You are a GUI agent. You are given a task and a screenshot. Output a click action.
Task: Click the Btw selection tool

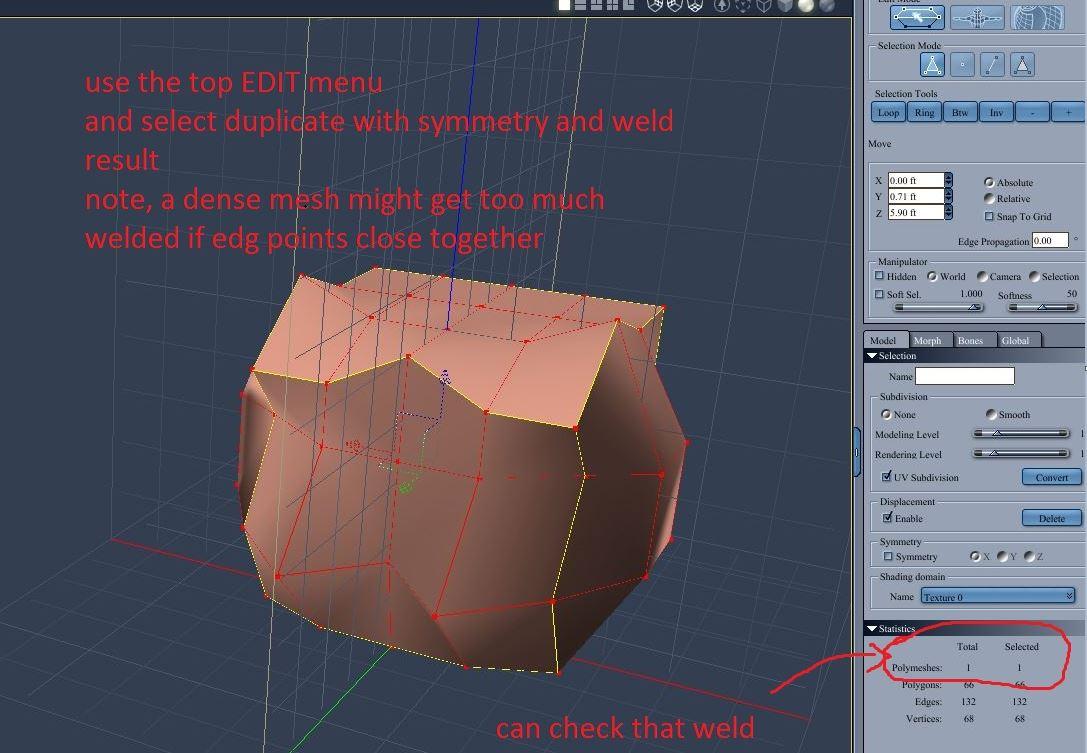[x=960, y=112]
